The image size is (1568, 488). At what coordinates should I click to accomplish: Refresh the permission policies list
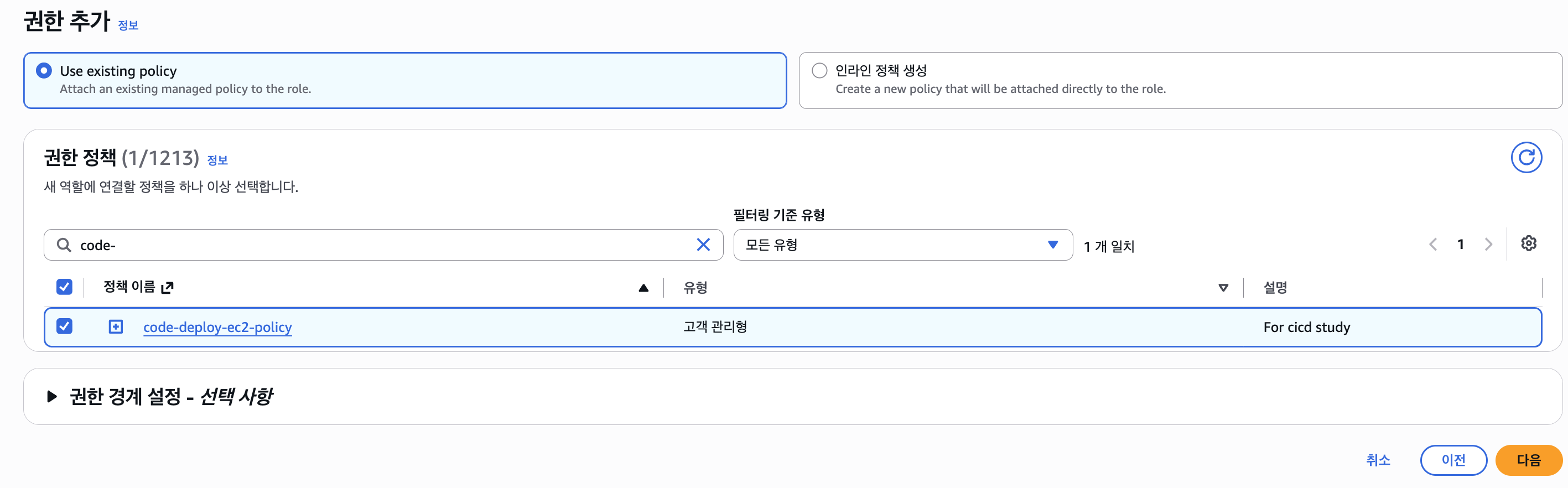click(x=1526, y=158)
